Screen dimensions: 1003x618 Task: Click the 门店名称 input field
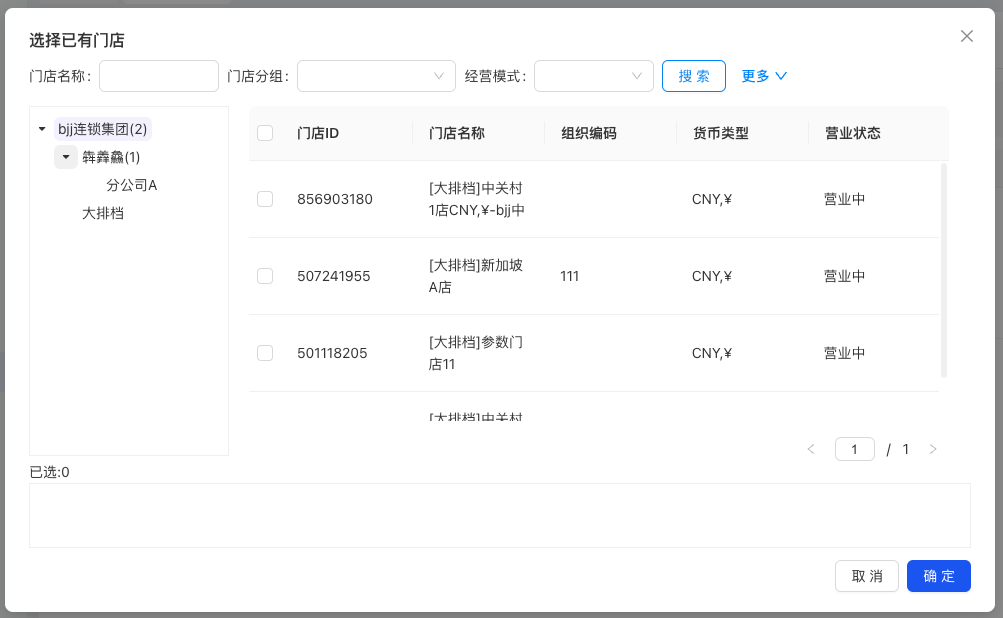pos(159,76)
